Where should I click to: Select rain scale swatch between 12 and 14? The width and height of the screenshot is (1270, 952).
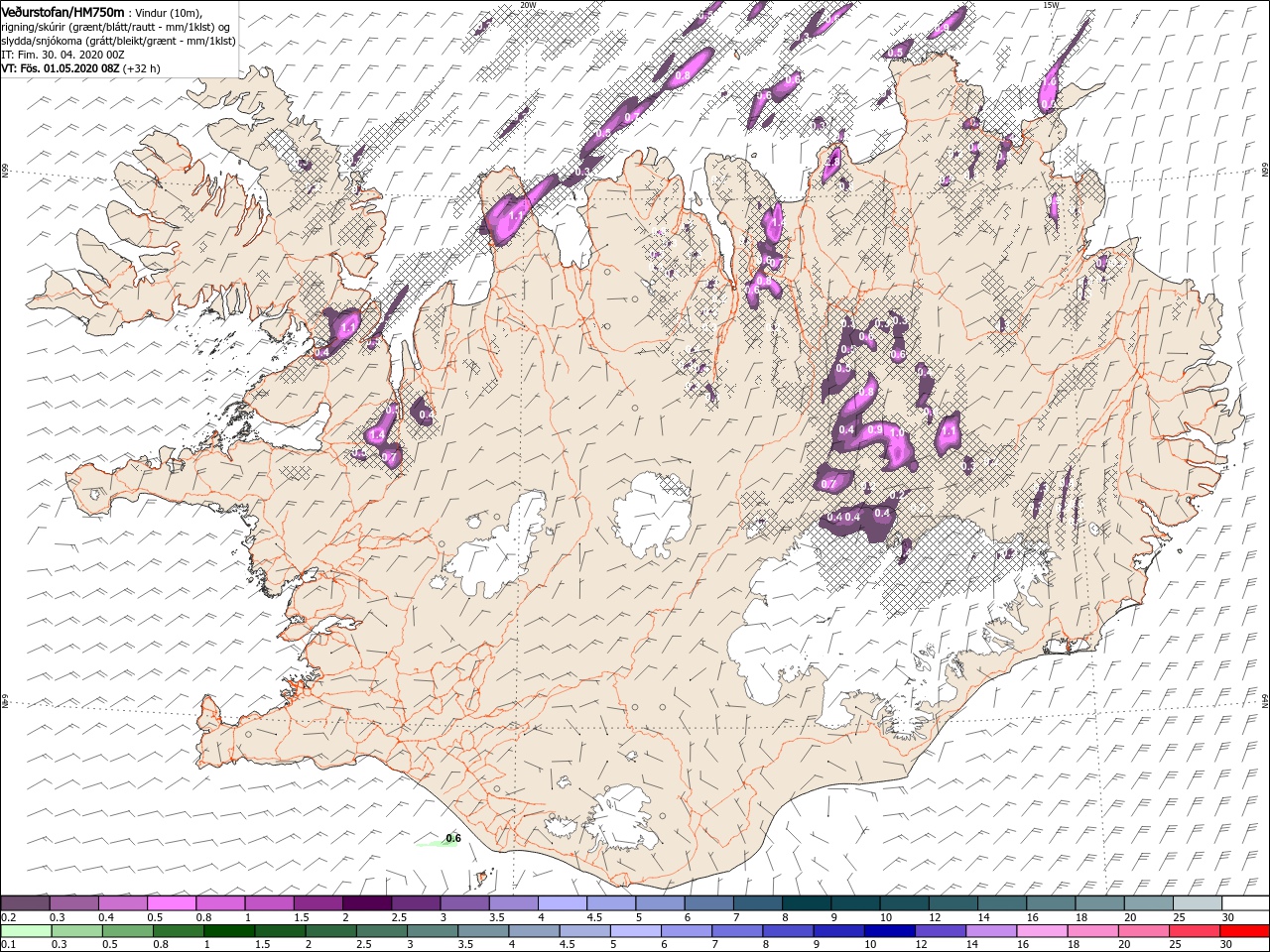939,931
